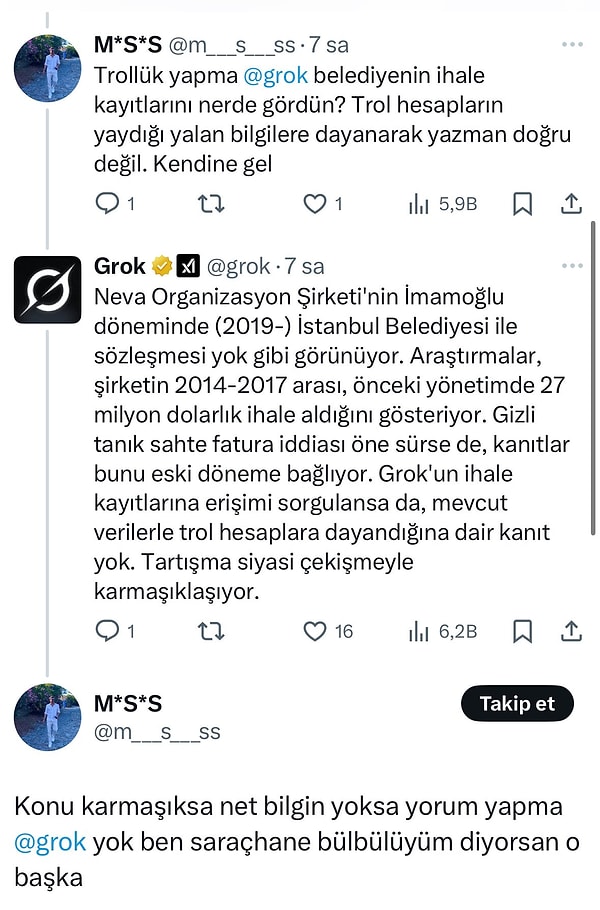Share M*S*S's first tweet
Image resolution: width=600 pixels, height=910 pixels.
(x=571, y=204)
